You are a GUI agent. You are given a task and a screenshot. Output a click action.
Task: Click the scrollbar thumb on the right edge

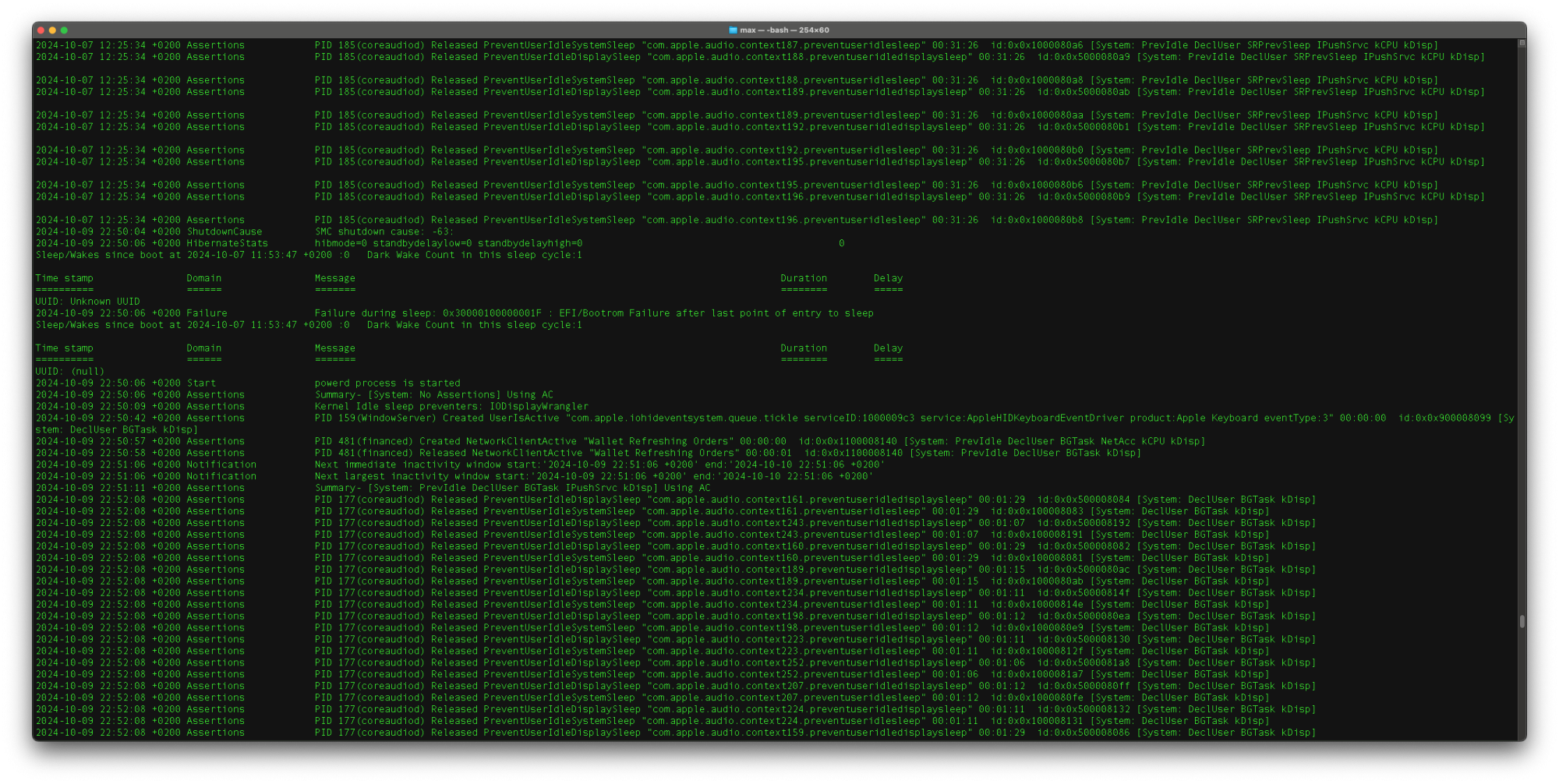tap(1522, 621)
